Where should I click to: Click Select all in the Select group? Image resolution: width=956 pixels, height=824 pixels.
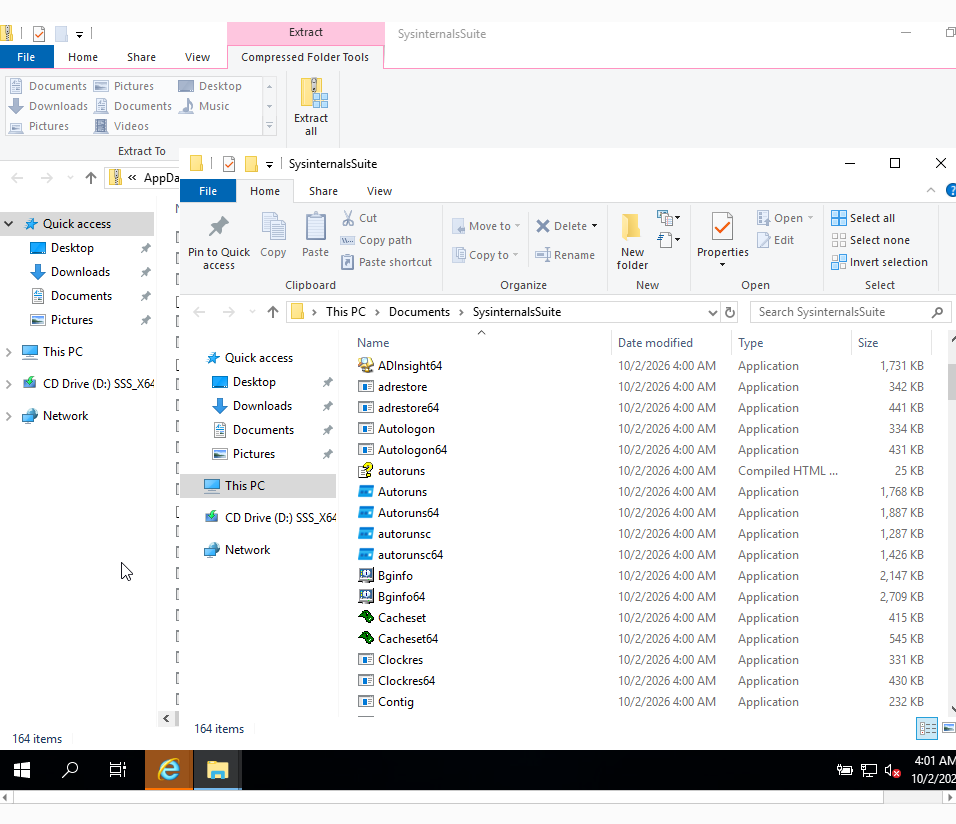click(x=863, y=218)
